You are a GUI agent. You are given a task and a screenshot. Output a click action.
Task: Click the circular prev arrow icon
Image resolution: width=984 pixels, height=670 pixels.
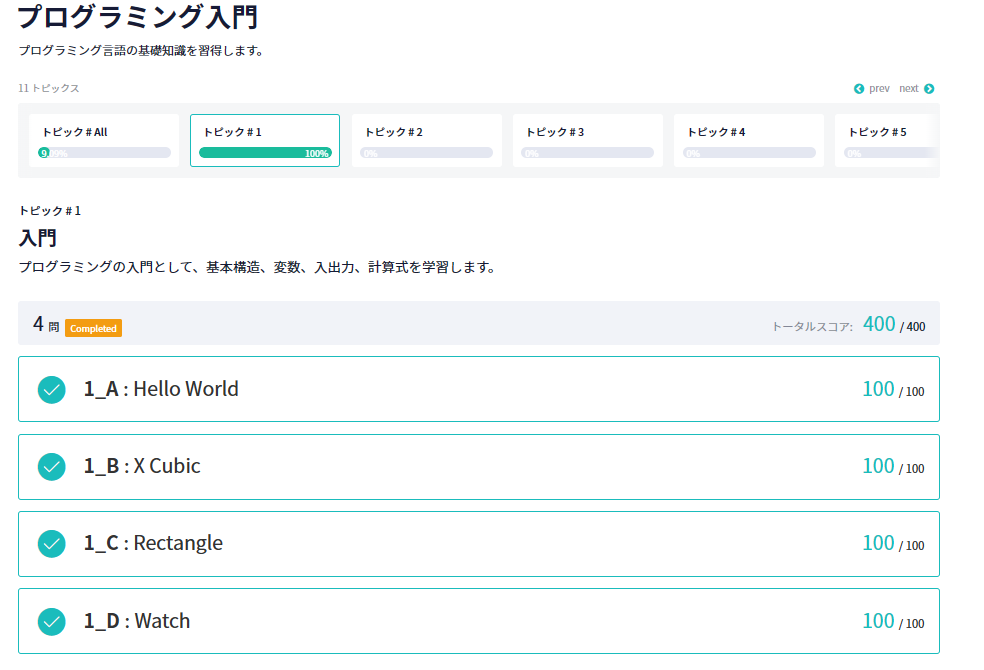tap(861, 88)
